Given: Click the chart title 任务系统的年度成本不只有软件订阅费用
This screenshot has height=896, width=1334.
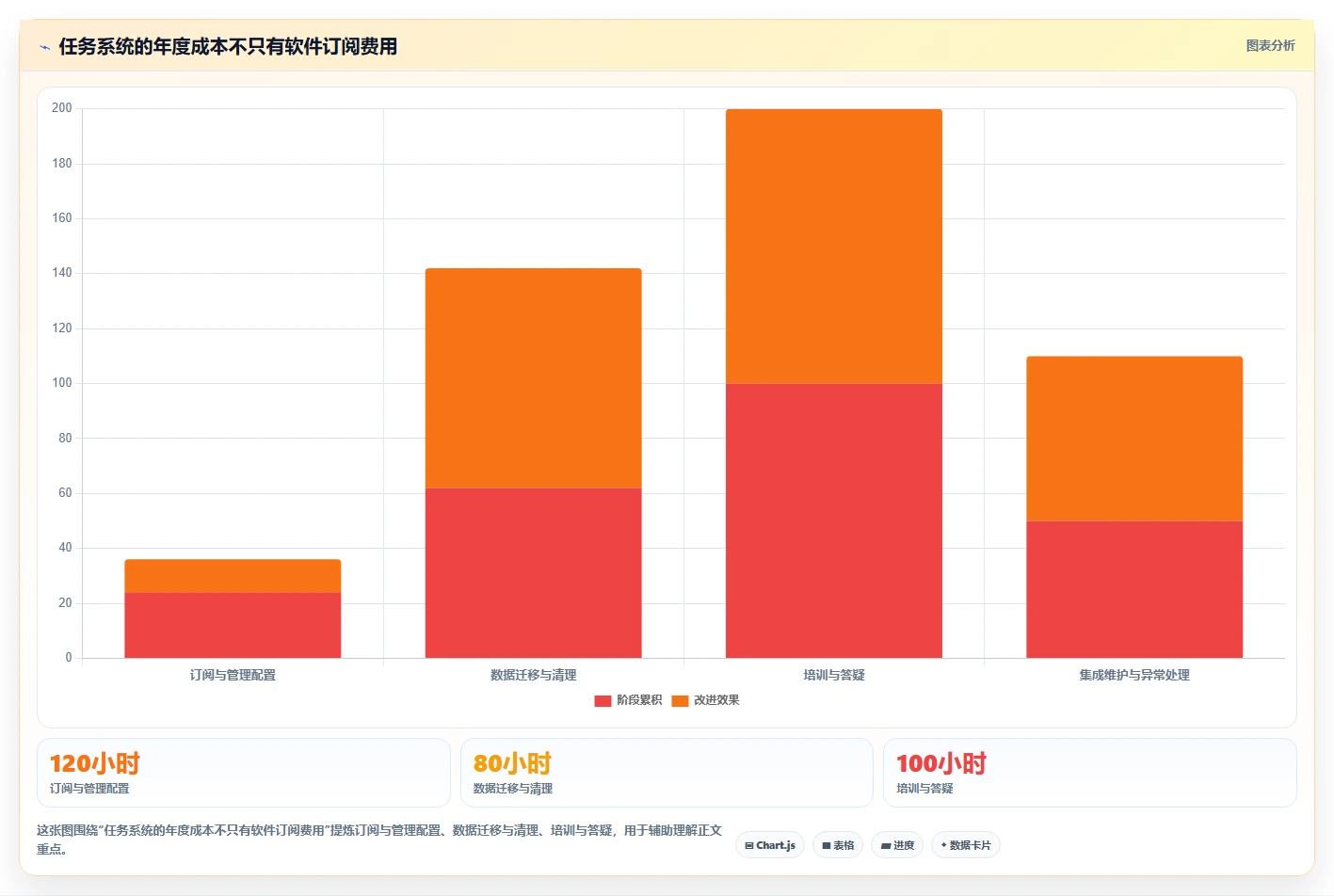Looking at the screenshot, I should (228, 46).
